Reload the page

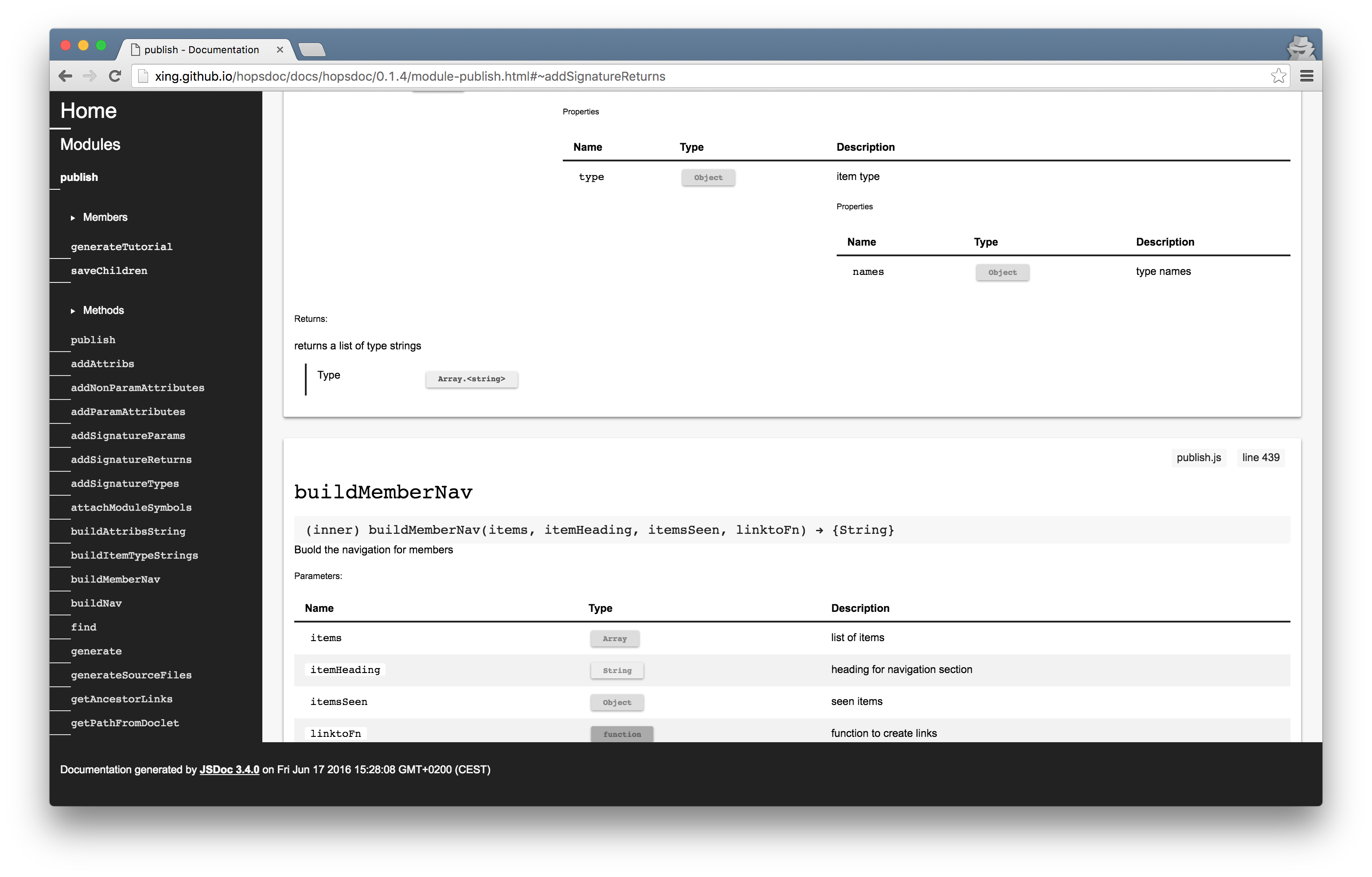[x=116, y=76]
